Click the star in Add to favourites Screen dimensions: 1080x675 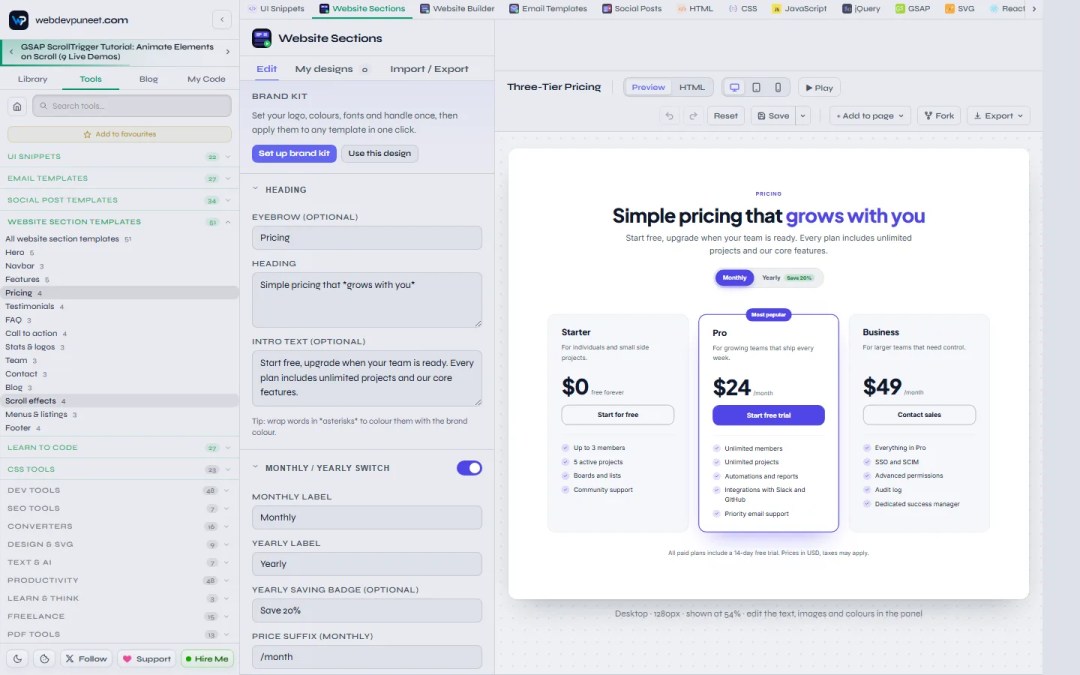pos(87,134)
